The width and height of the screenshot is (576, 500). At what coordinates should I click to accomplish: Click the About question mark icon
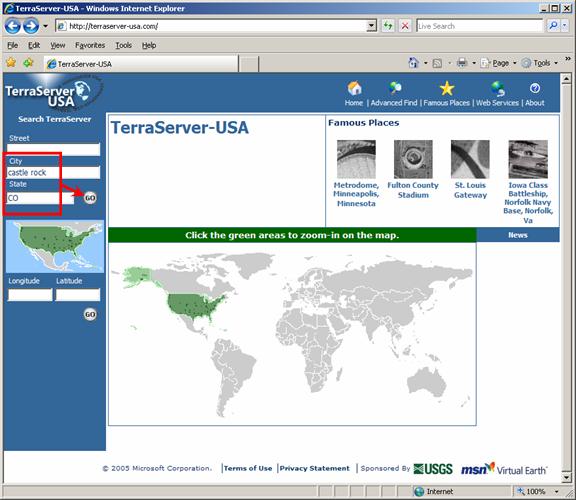(x=534, y=88)
